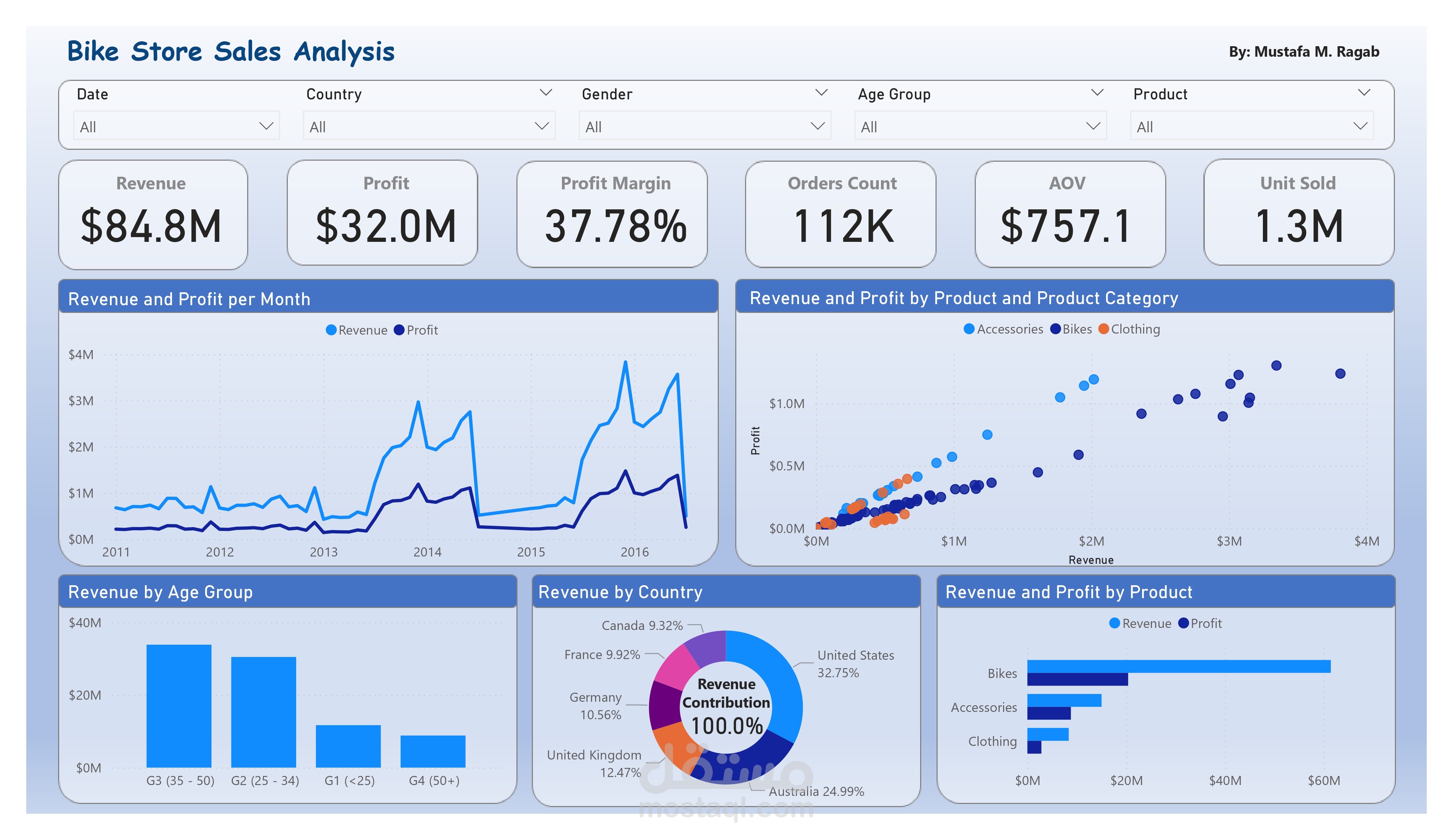
Task: Click the chevron beside the Country header
Action: (x=545, y=93)
